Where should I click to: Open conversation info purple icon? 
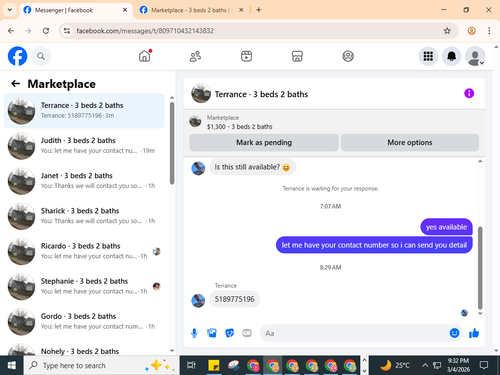469,93
